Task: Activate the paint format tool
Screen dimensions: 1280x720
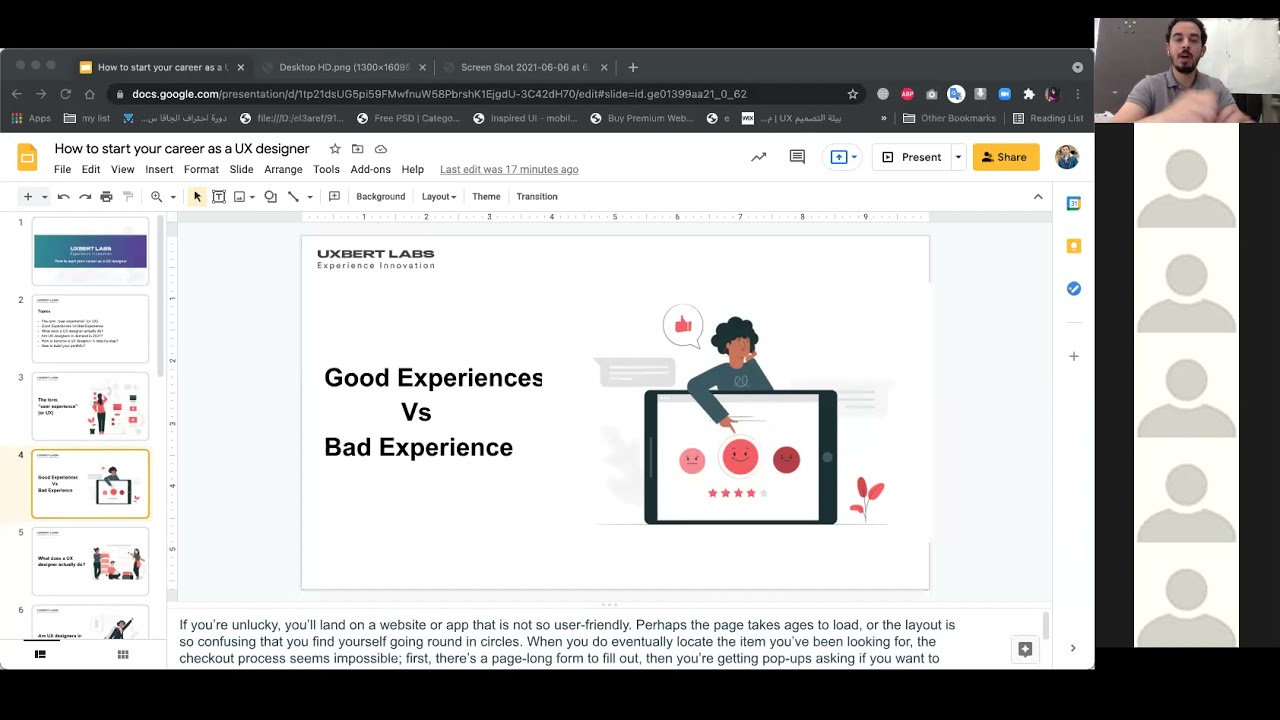Action: tap(128, 197)
